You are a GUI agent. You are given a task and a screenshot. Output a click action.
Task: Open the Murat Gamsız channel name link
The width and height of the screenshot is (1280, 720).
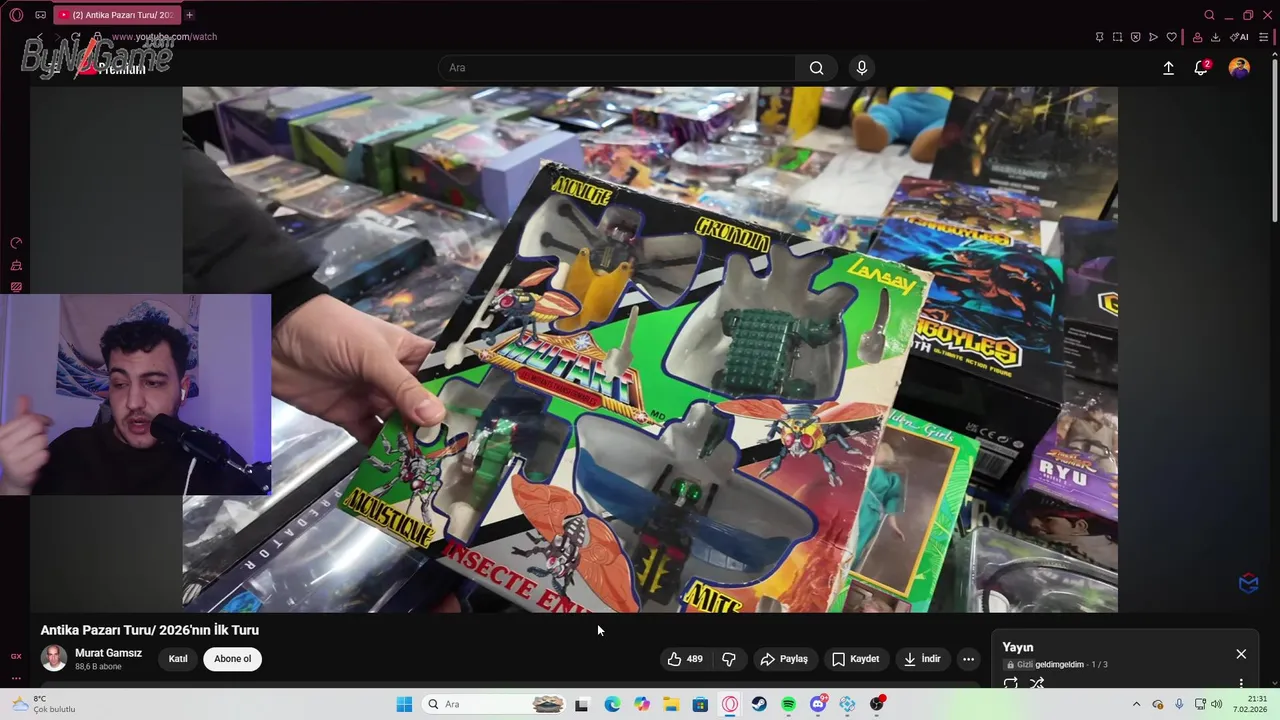pos(108,653)
